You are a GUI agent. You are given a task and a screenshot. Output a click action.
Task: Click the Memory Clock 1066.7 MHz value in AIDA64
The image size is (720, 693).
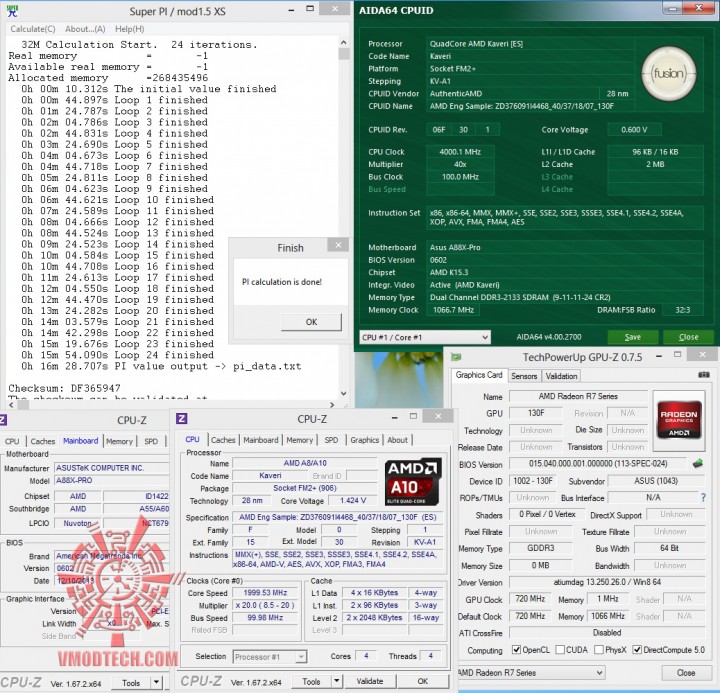453,310
